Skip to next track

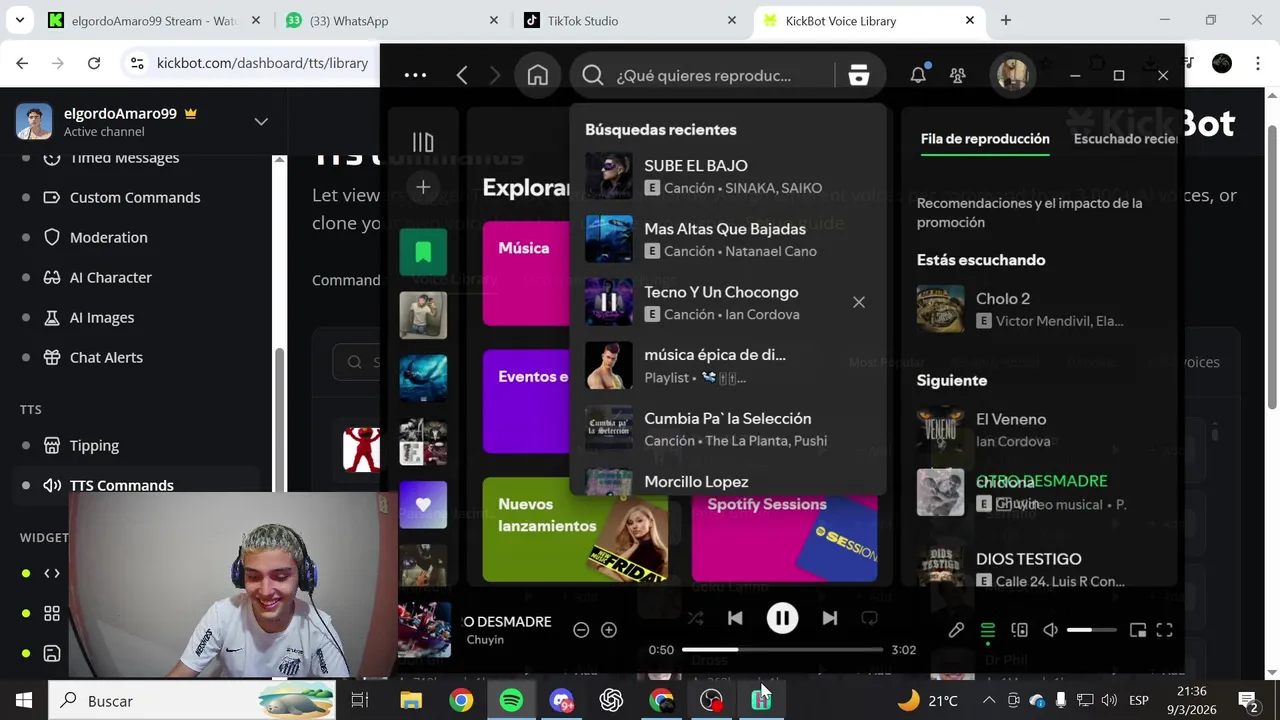pos(830,618)
